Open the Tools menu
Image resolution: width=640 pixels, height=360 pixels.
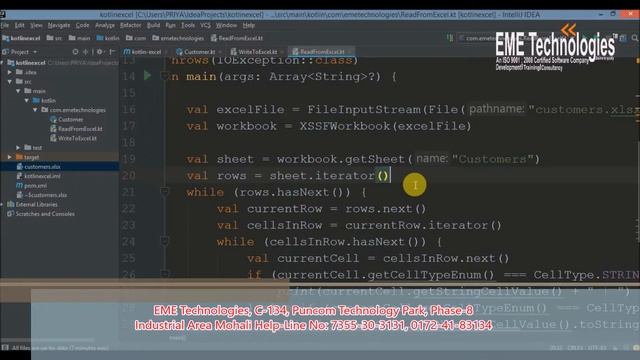[188, 25]
